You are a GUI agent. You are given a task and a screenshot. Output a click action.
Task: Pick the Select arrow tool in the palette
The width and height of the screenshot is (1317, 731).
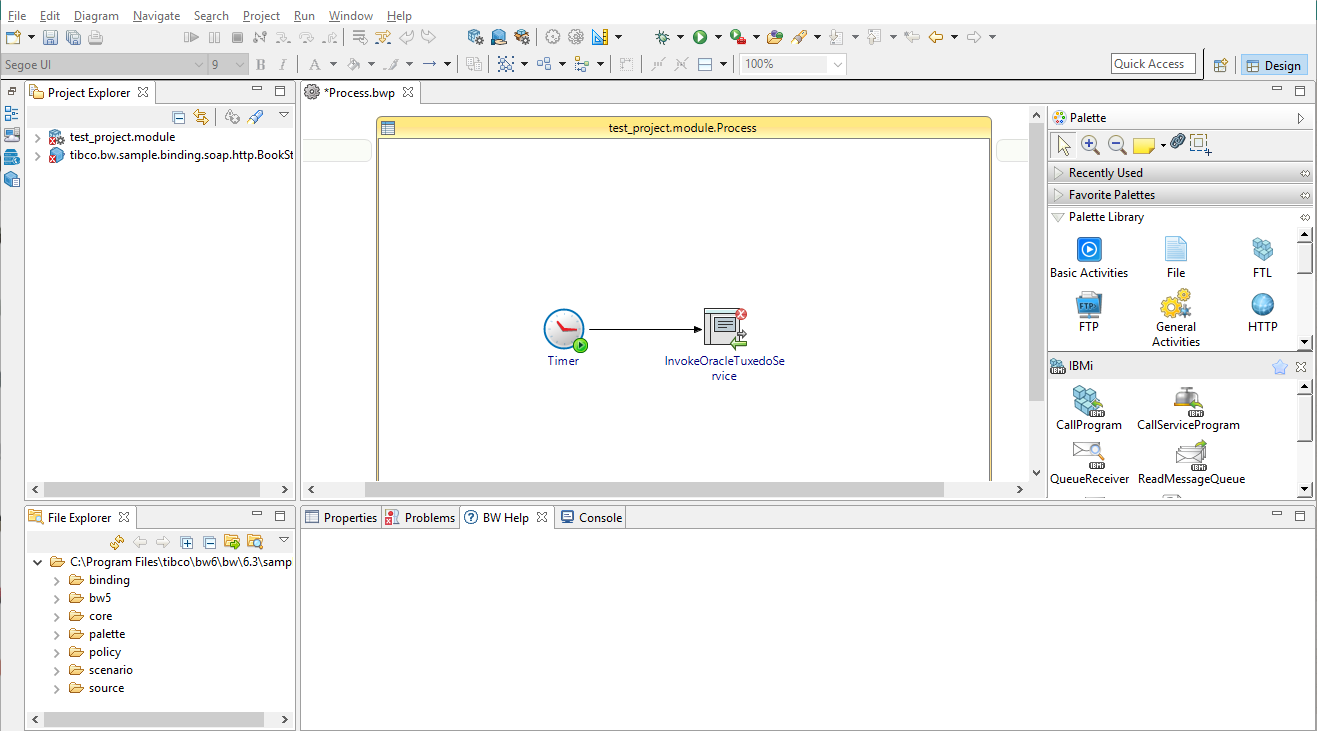click(1063, 145)
